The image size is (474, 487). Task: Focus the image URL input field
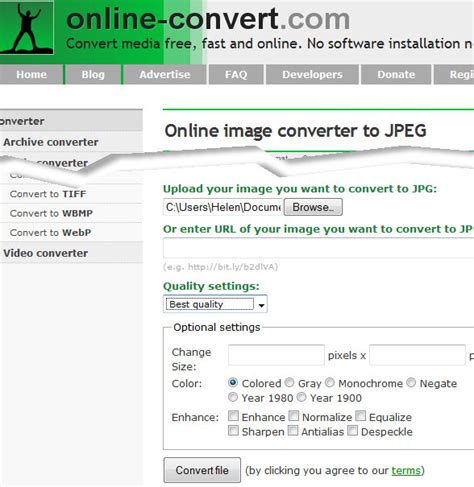(318, 248)
